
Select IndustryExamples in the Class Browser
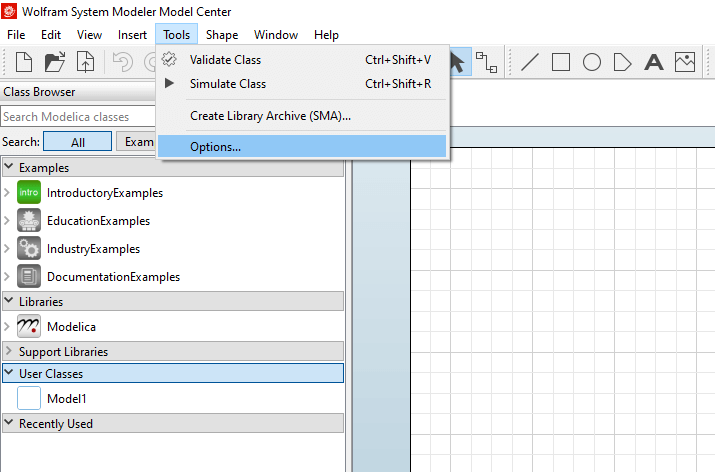(93, 249)
